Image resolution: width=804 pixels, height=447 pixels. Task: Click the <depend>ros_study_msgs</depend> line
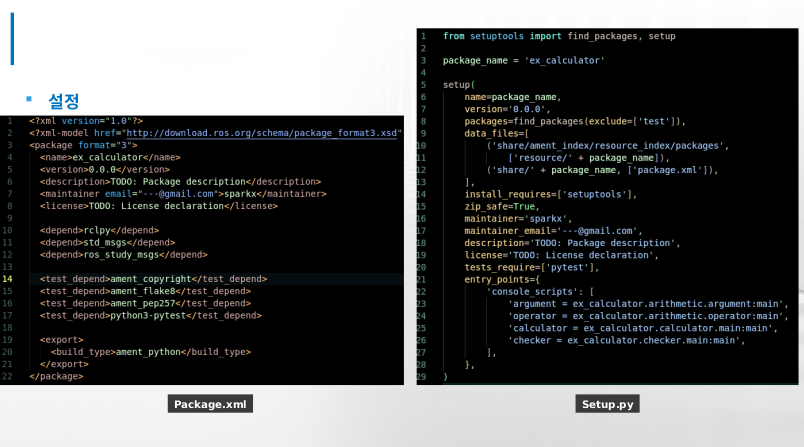coord(124,255)
